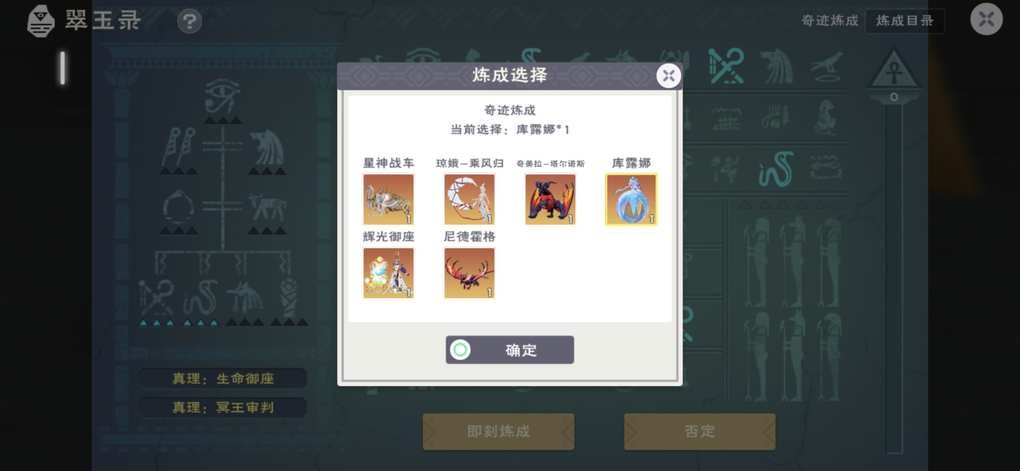Confirm selection with the 确定 button
The height and width of the screenshot is (471, 1020).
pos(509,350)
